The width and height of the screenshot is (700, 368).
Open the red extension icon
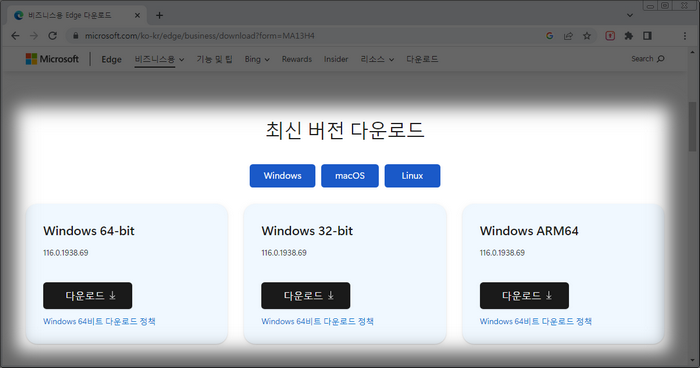pos(610,36)
